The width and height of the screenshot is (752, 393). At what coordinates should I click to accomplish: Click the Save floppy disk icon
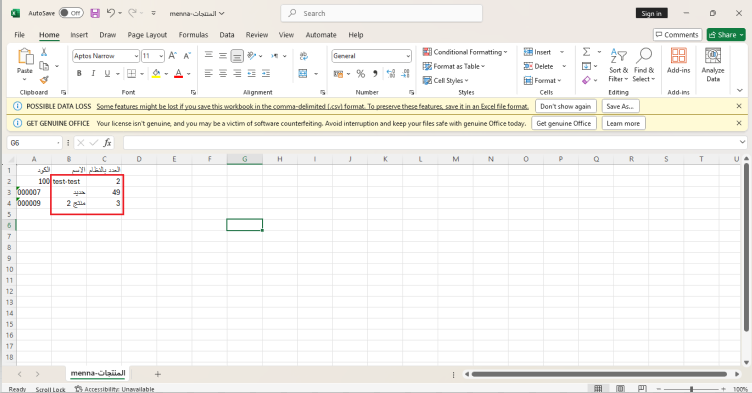tap(95, 13)
